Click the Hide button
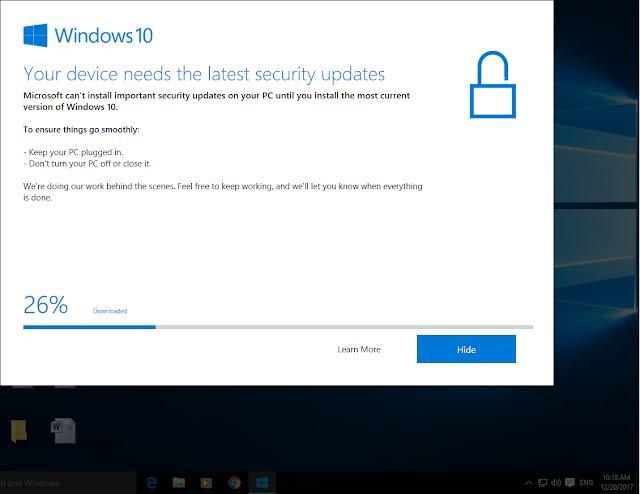Screen dimensions: 640x494 point(466,349)
